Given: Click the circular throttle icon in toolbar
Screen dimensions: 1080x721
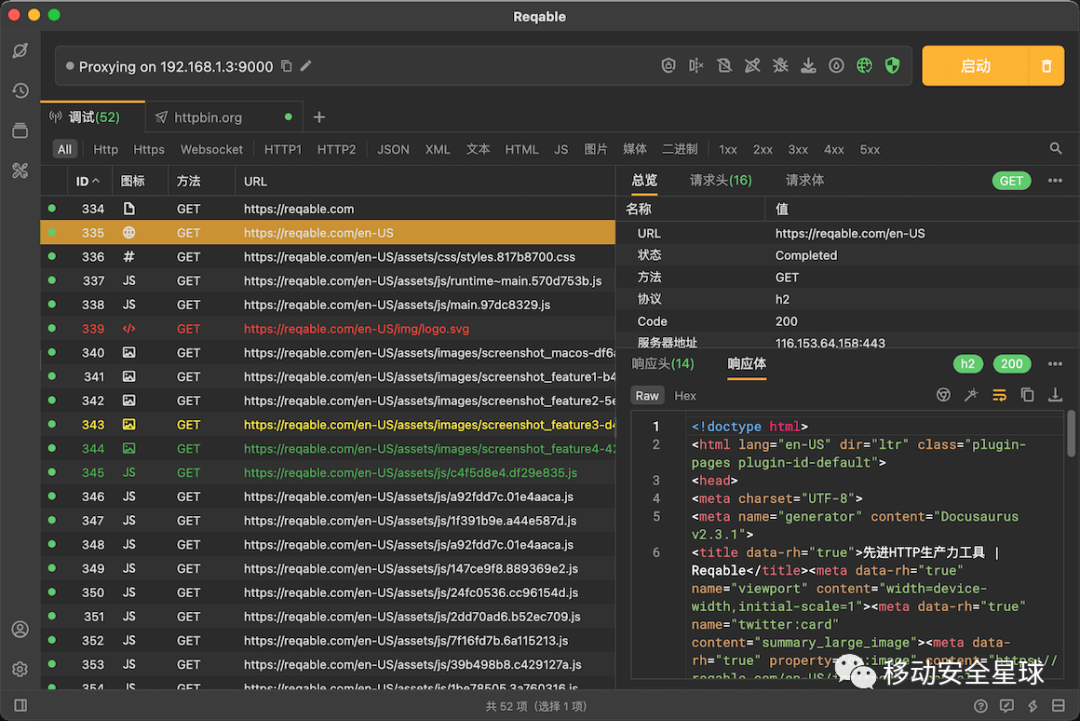Looking at the screenshot, I should (x=836, y=65).
